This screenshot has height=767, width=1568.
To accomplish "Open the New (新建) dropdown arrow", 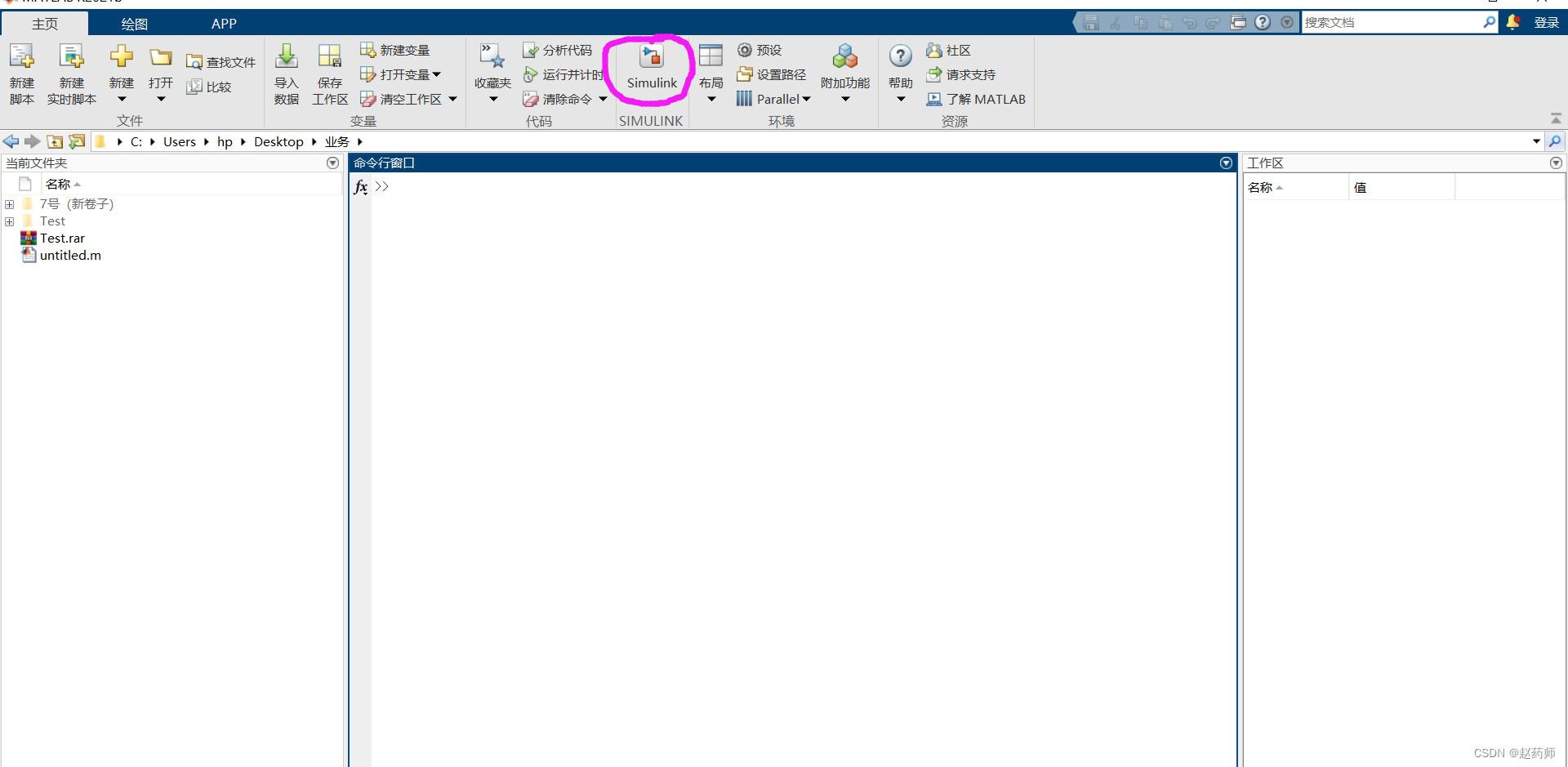I will [x=122, y=100].
